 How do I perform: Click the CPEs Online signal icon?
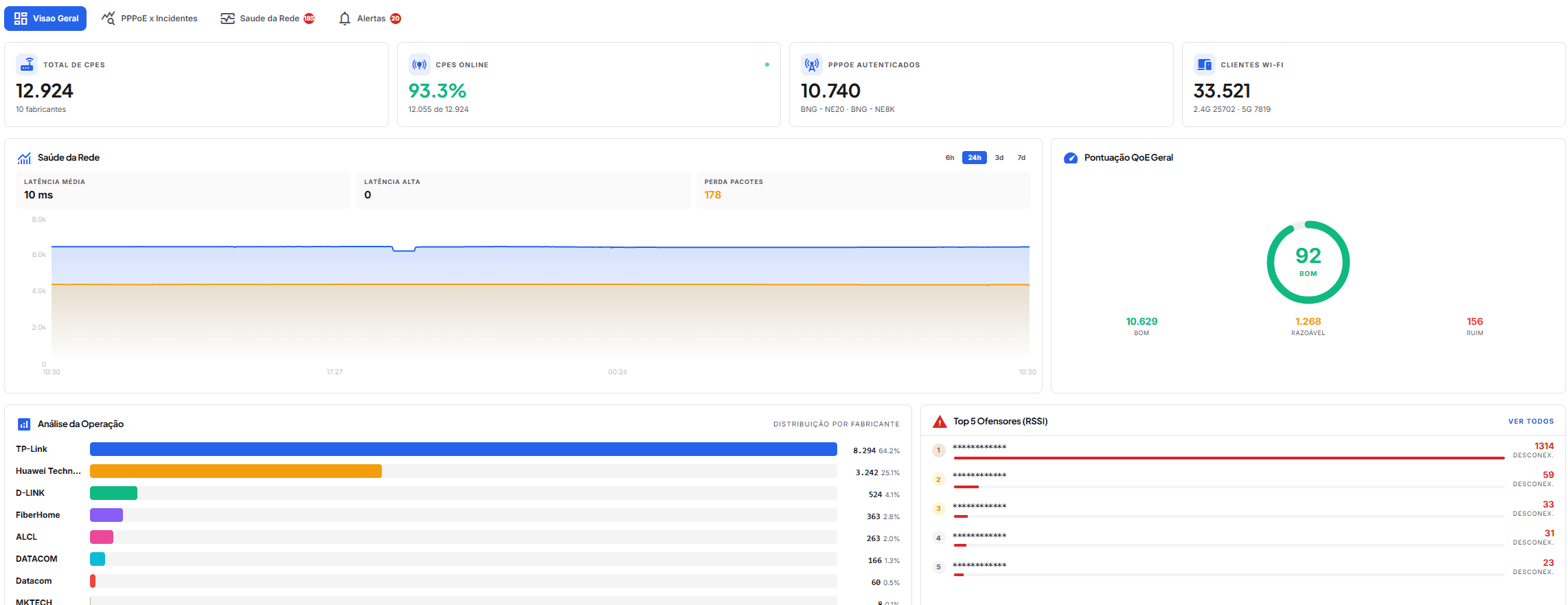click(x=420, y=65)
